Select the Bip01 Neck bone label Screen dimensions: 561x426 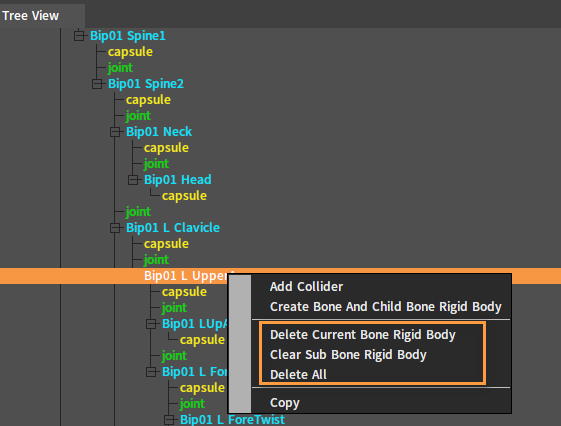click(x=159, y=132)
